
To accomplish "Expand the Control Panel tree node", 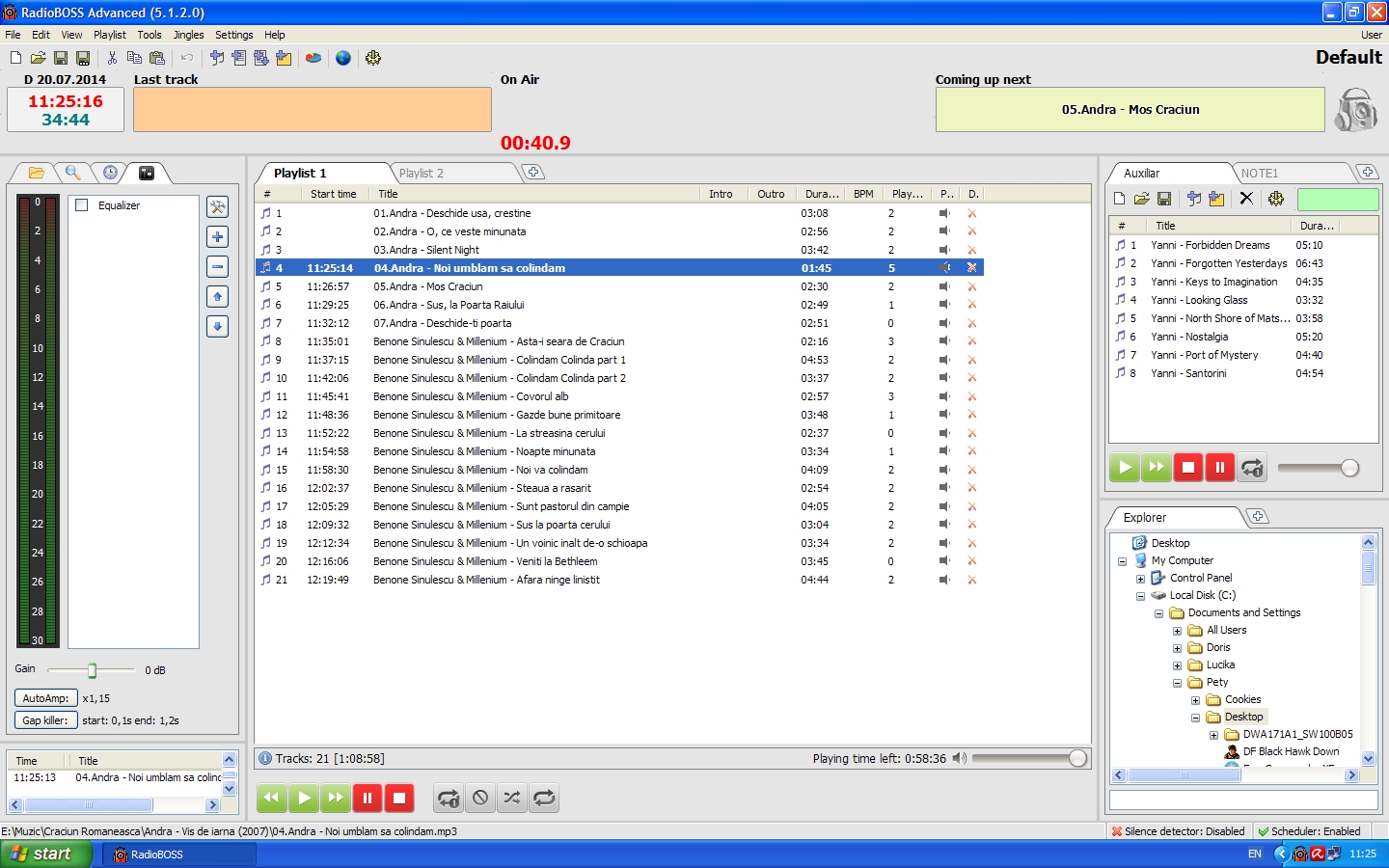I will tap(1140, 579).
